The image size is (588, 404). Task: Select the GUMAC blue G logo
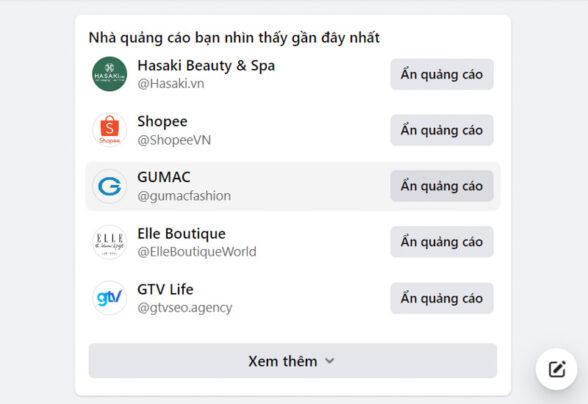click(110, 186)
